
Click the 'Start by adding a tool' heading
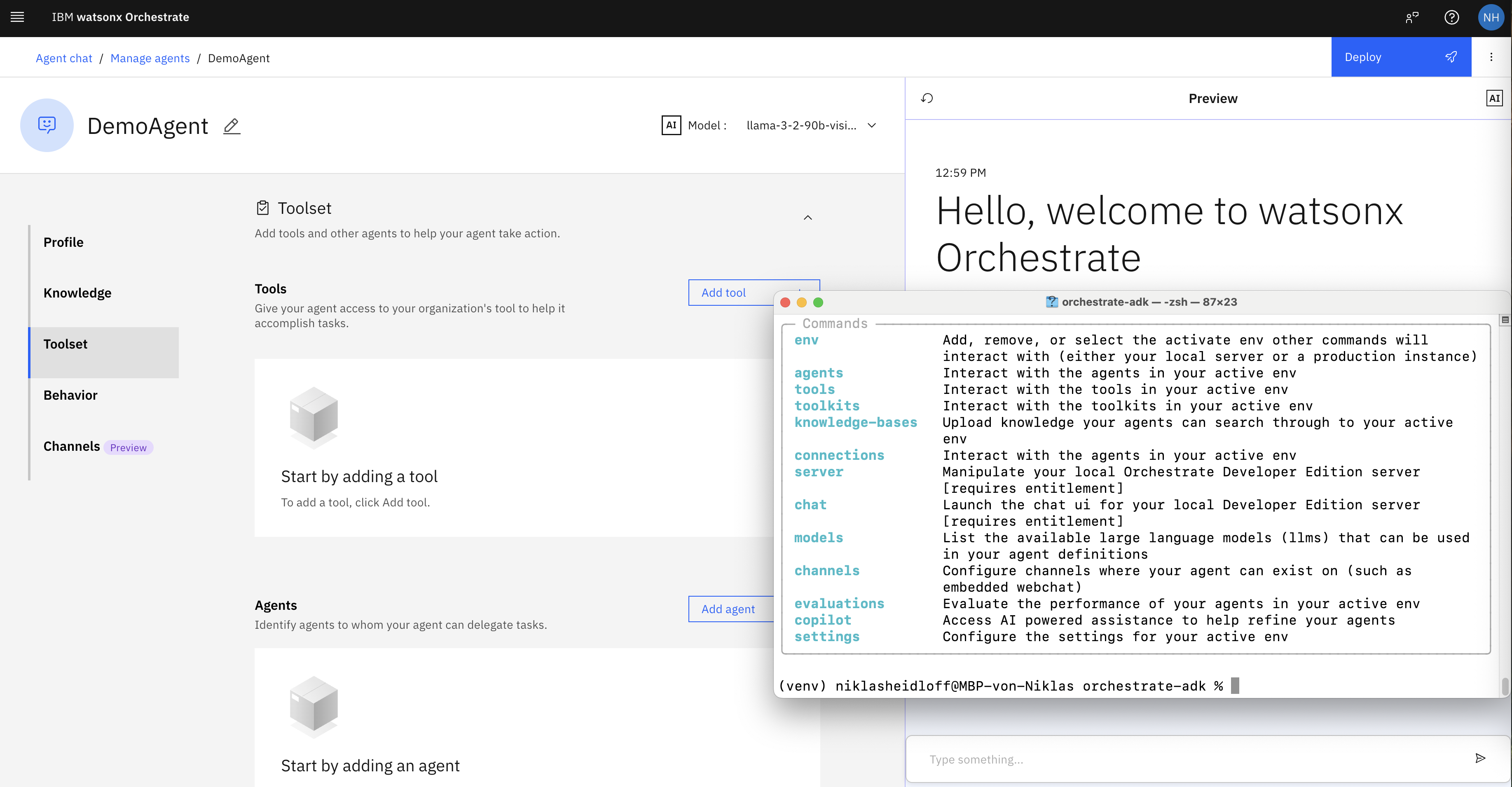pos(359,477)
